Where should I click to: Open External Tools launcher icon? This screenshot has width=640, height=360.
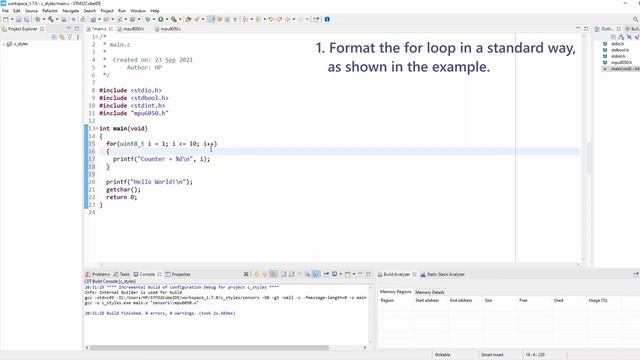point(173,19)
